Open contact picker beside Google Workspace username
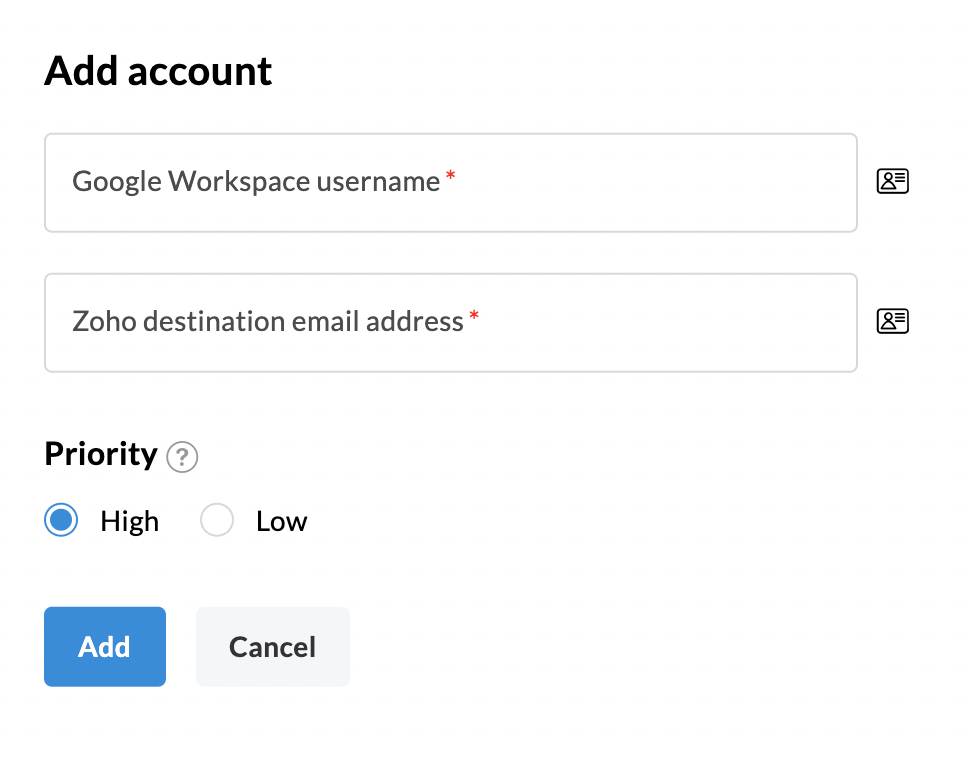This screenshot has height=764, width=972. coord(893,181)
